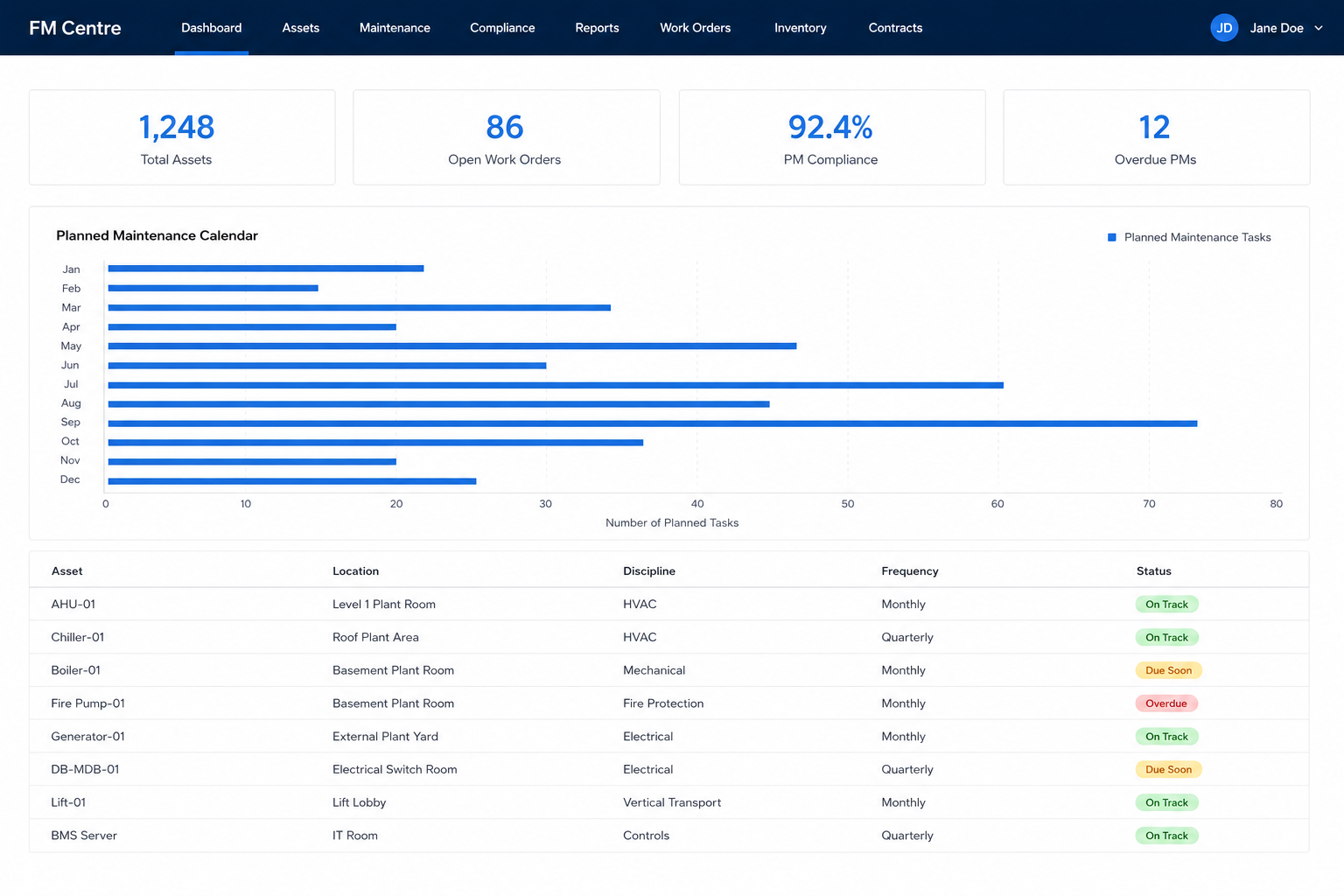Click the External Plant Yard location cell
The image size is (1344, 896).
click(x=386, y=737)
